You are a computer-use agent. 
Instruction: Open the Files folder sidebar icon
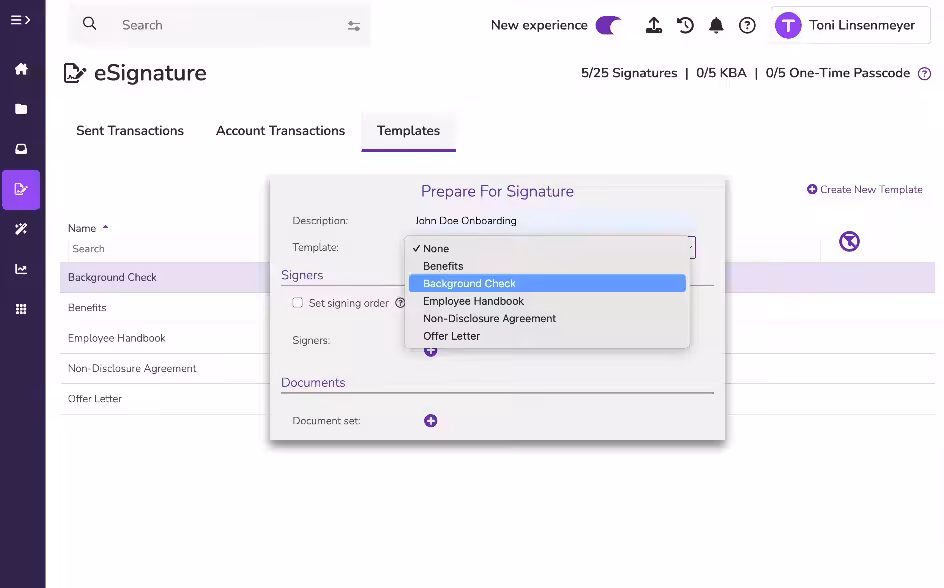21,109
